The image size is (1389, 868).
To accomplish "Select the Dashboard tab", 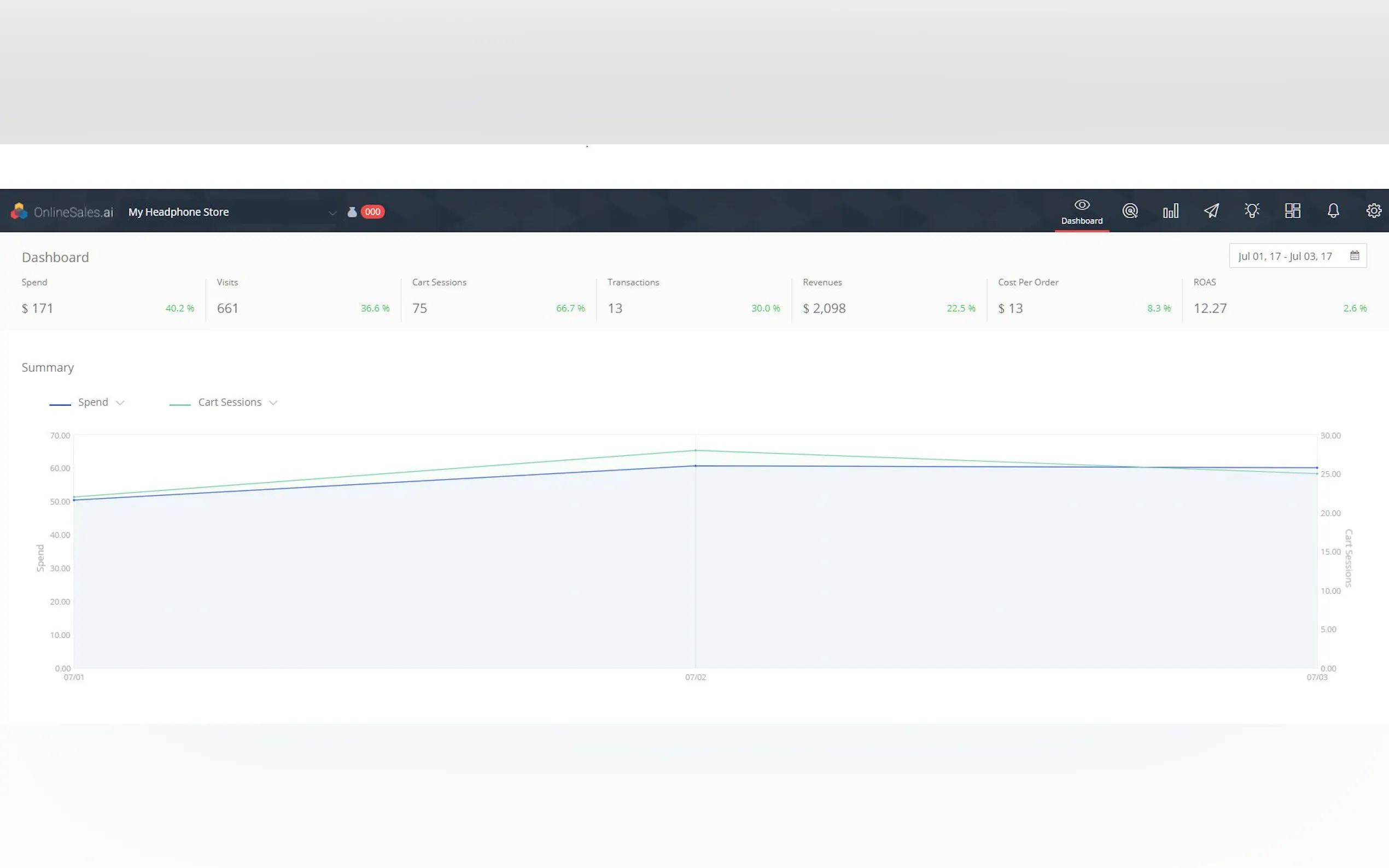I will [x=1081, y=212].
